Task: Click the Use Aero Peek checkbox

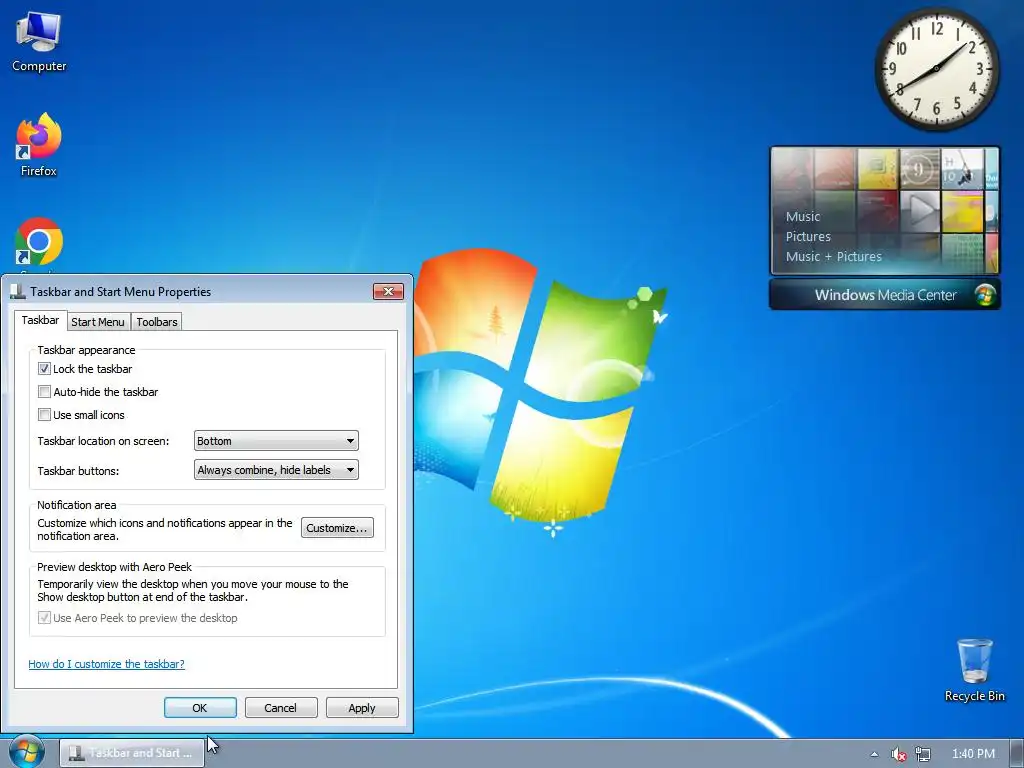Action: [44, 618]
